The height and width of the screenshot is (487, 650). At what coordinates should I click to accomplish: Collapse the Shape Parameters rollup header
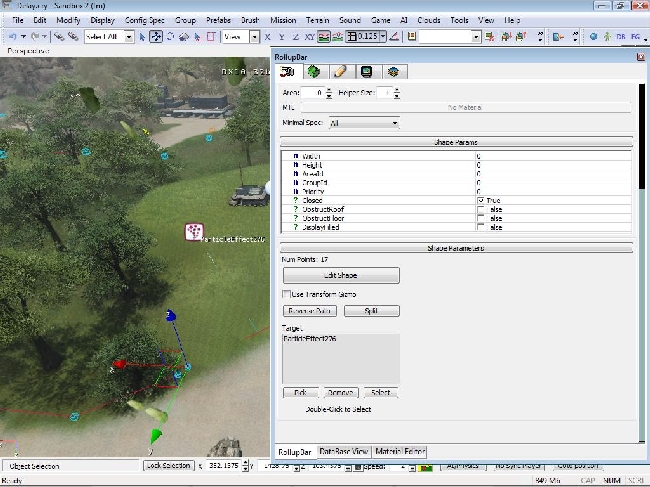pos(456,248)
